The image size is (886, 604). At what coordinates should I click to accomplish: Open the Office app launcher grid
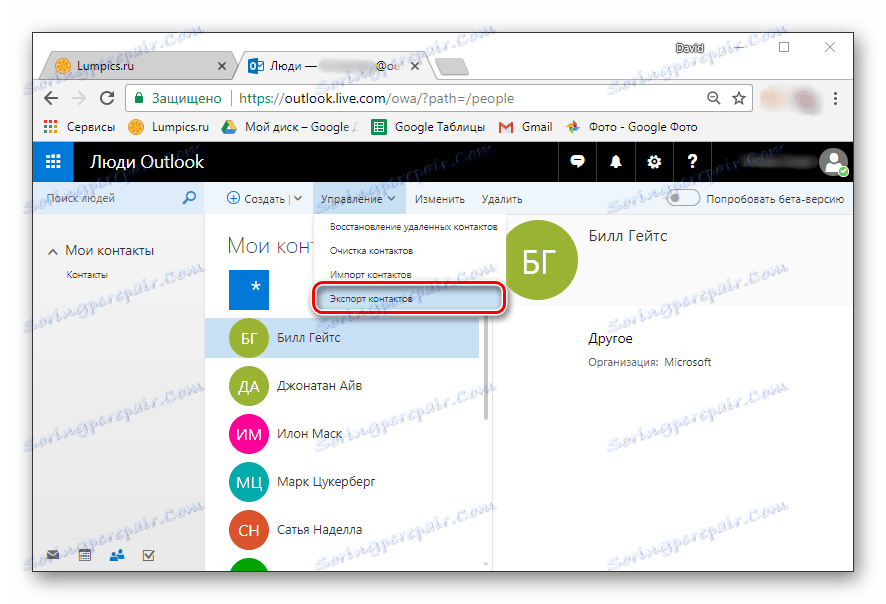(x=53, y=162)
